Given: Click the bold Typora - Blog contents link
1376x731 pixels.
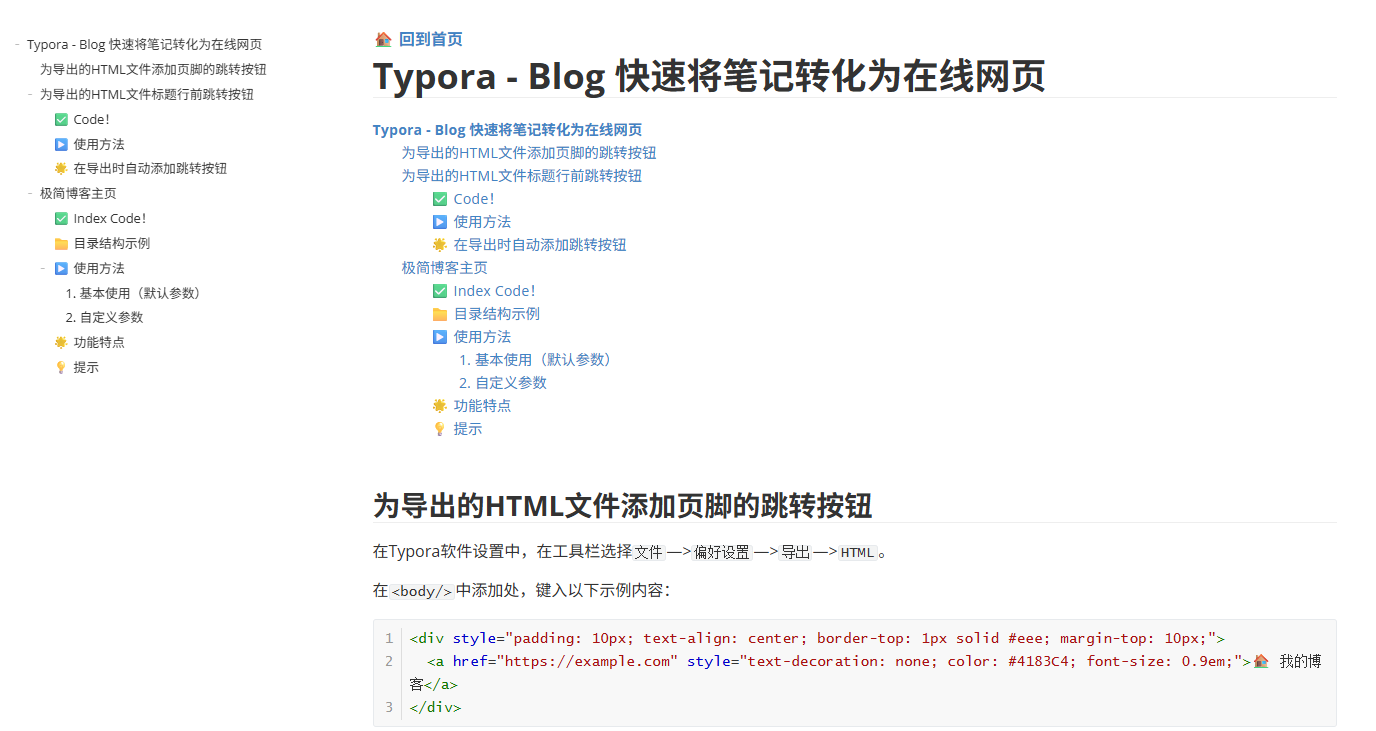Looking at the screenshot, I should [507, 130].
